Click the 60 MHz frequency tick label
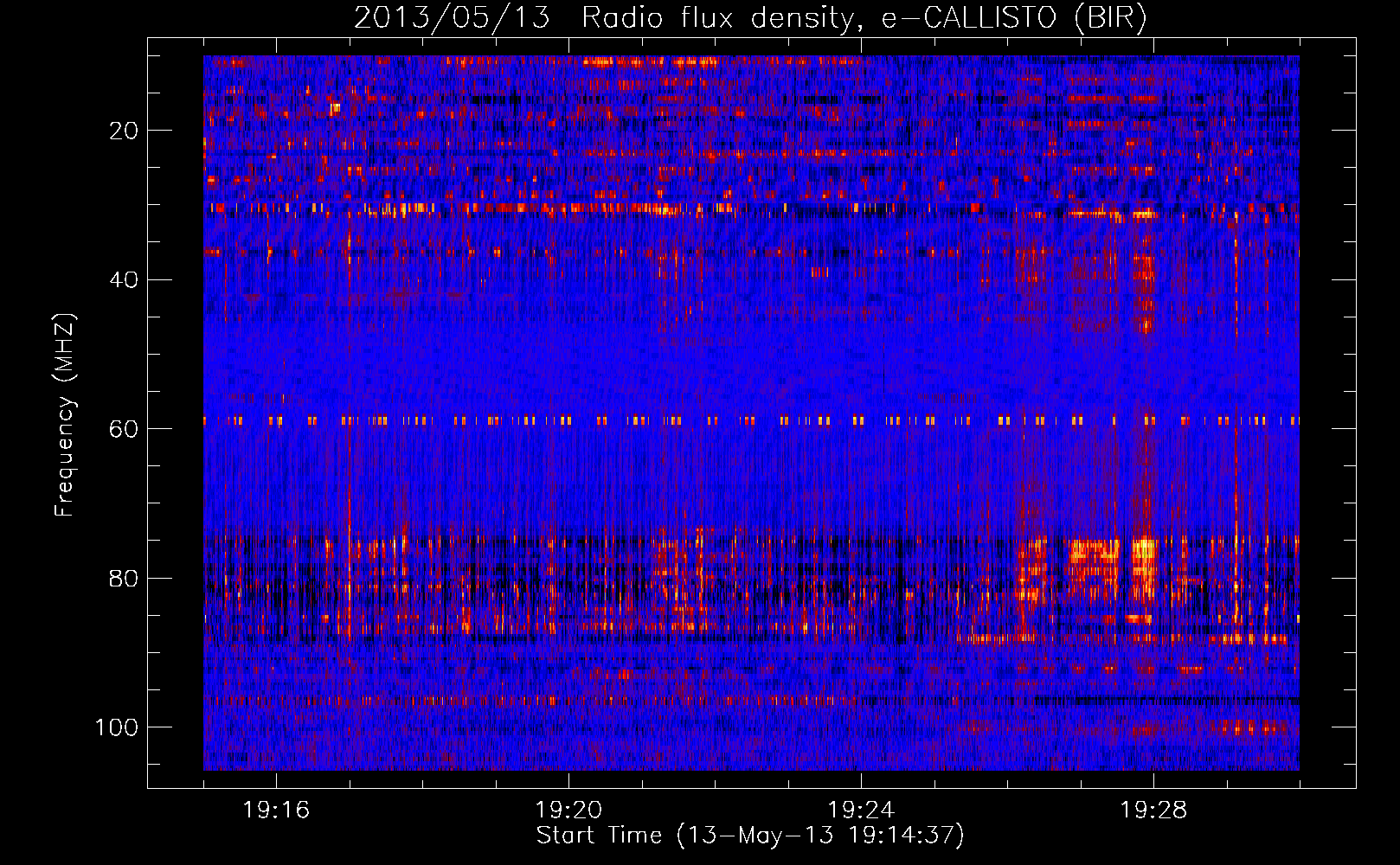The height and width of the screenshot is (865, 1400). click(x=124, y=429)
